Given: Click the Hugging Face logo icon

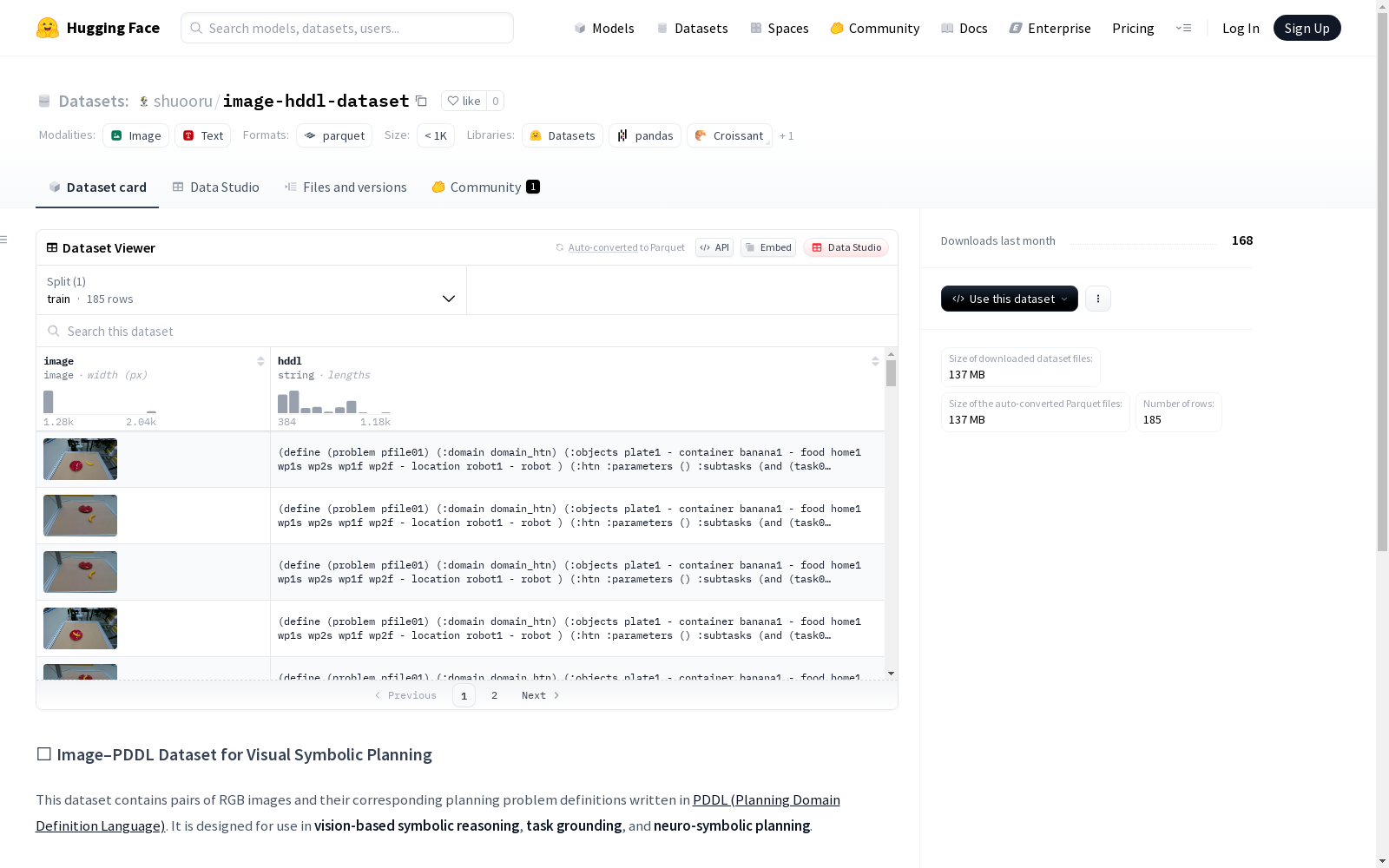Looking at the screenshot, I should [48, 28].
